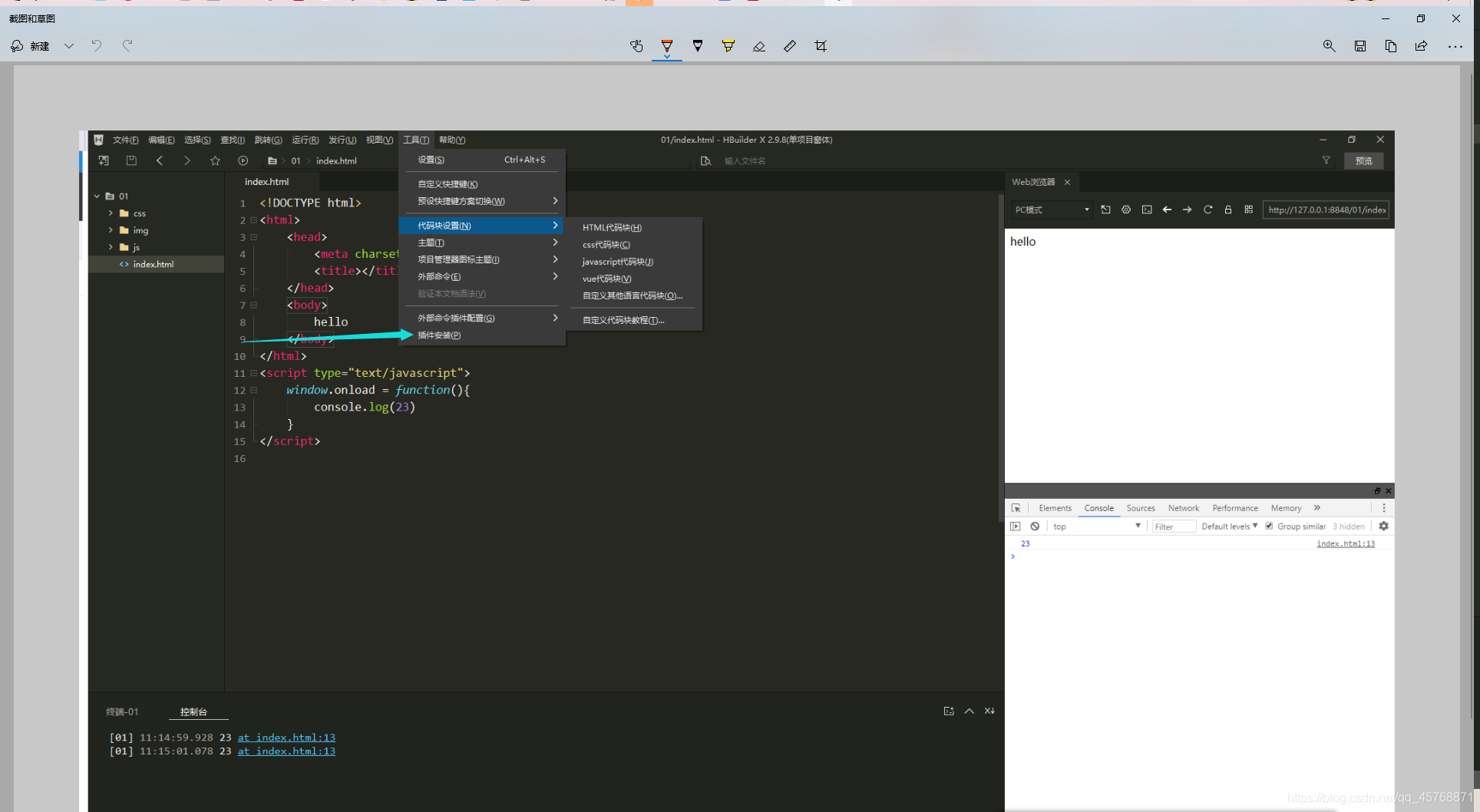
Task: Fold the html tag on line 2
Action: (x=253, y=220)
